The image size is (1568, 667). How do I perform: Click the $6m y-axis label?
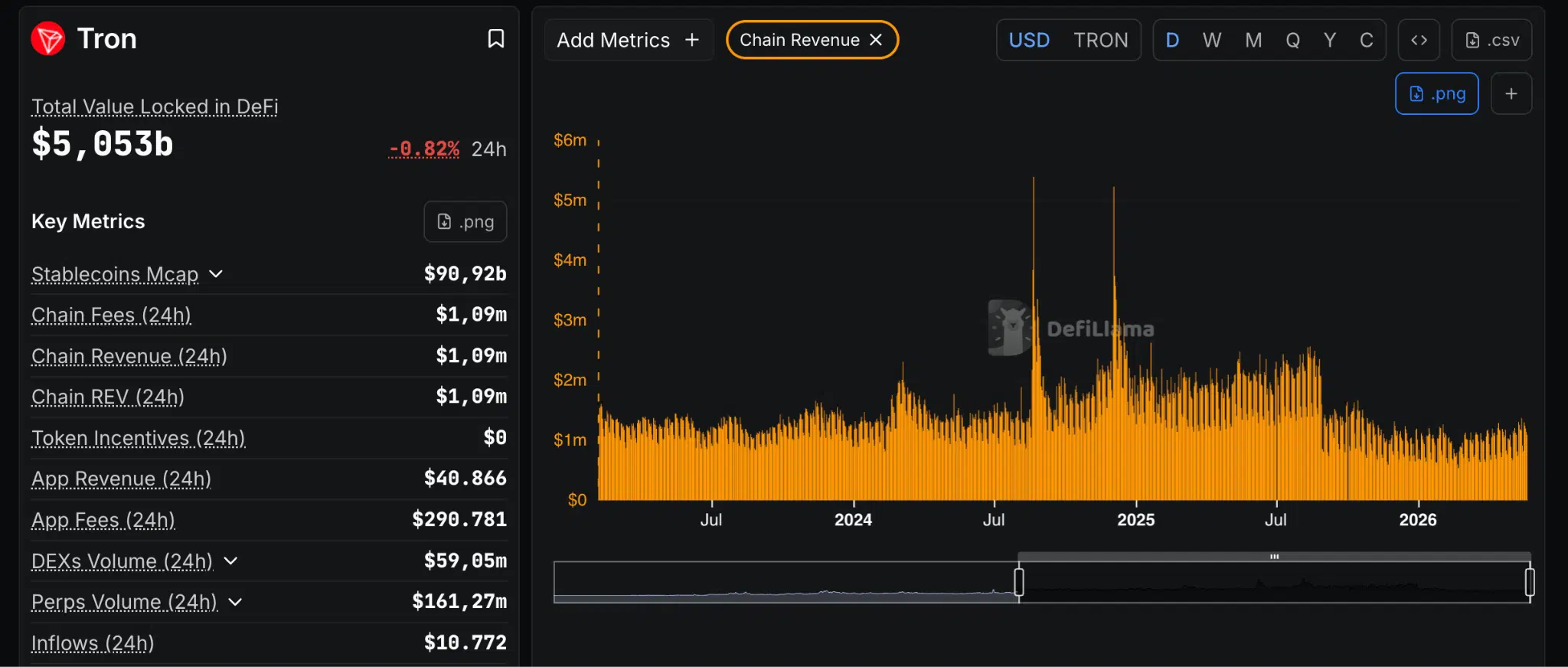point(570,140)
